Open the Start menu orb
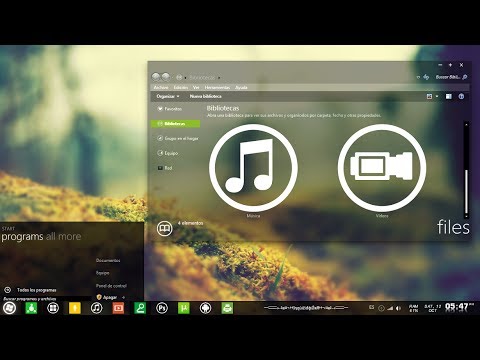The width and height of the screenshot is (480, 360). 9,308
